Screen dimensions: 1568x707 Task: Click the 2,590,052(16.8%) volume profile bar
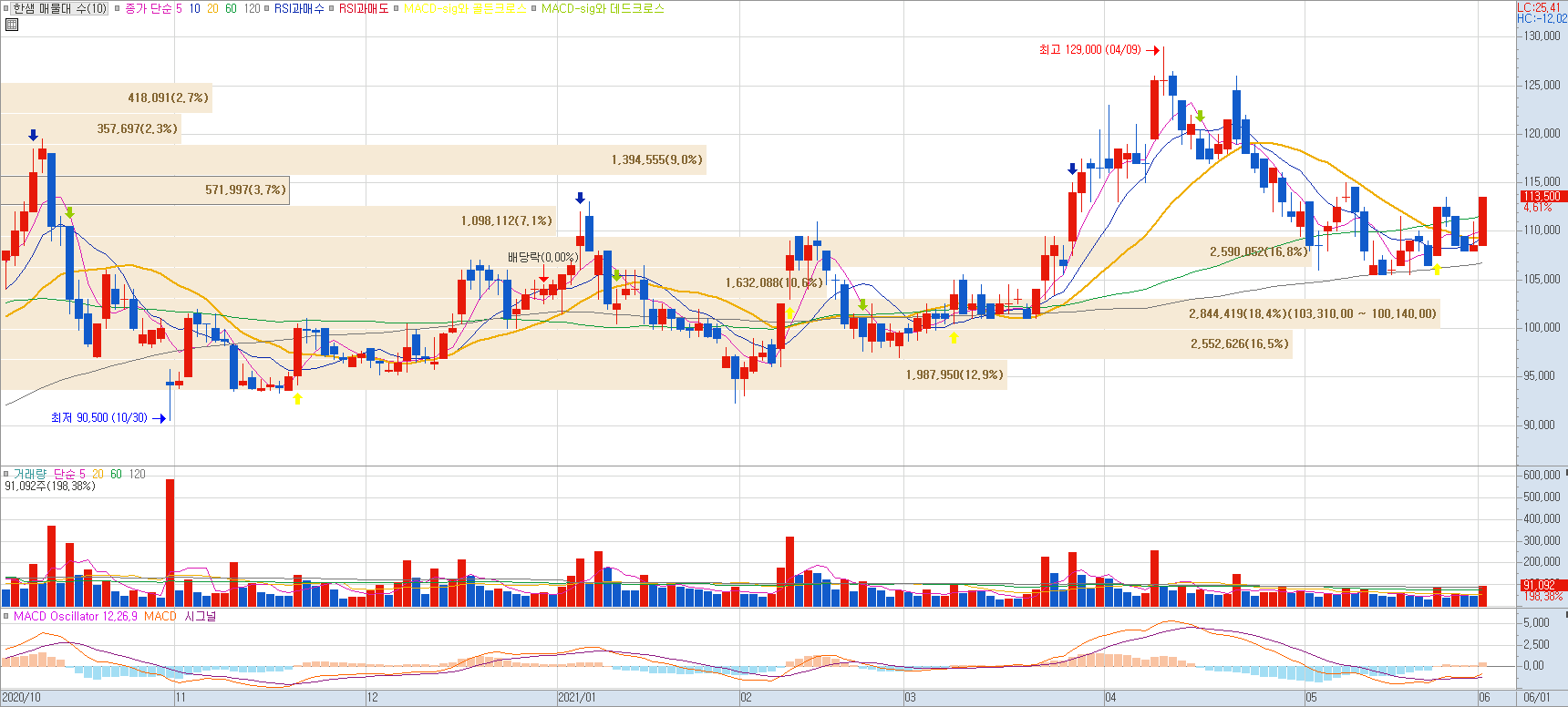pos(656,251)
